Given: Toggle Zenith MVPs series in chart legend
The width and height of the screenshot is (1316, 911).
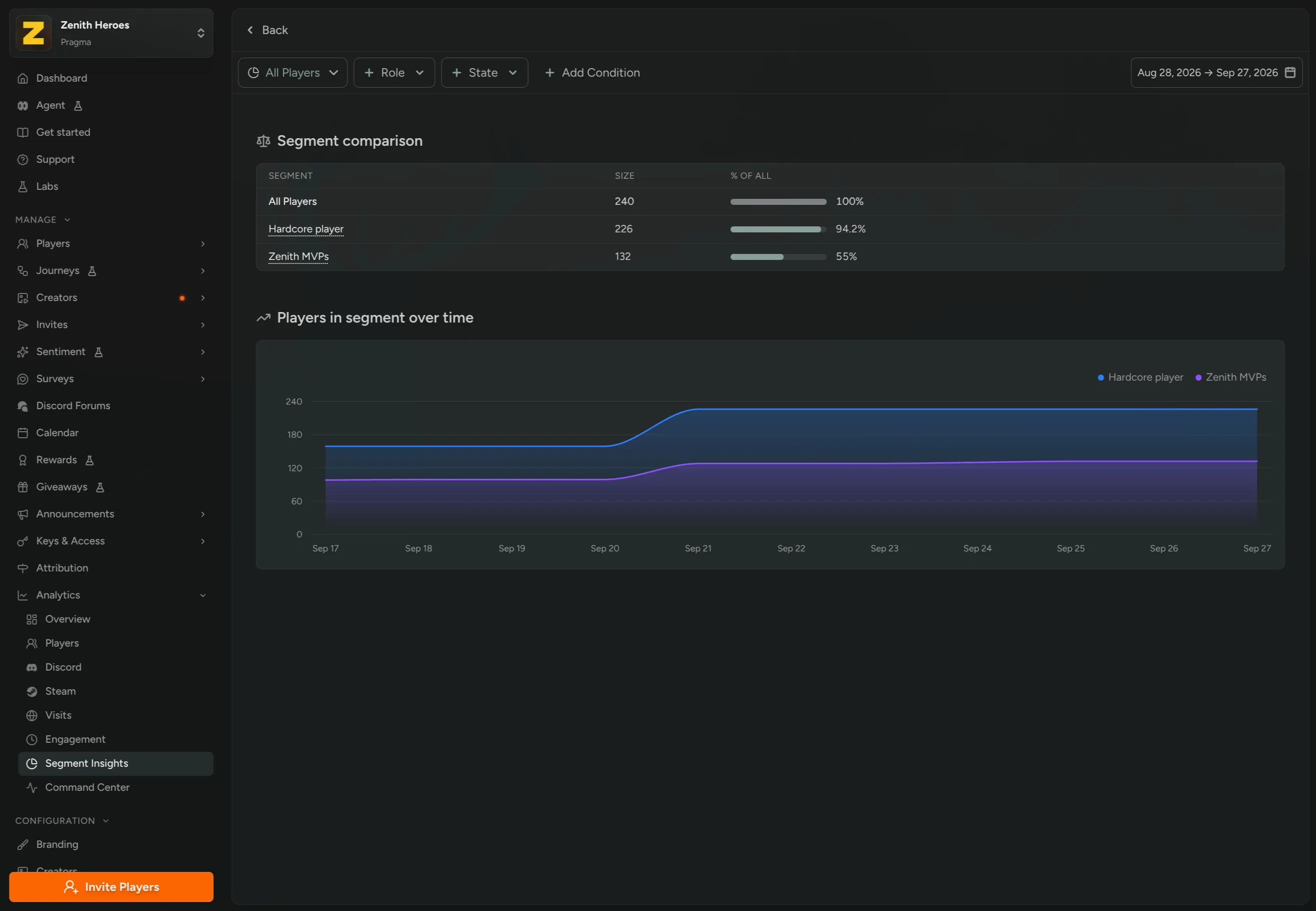Looking at the screenshot, I should (x=1231, y=377).
